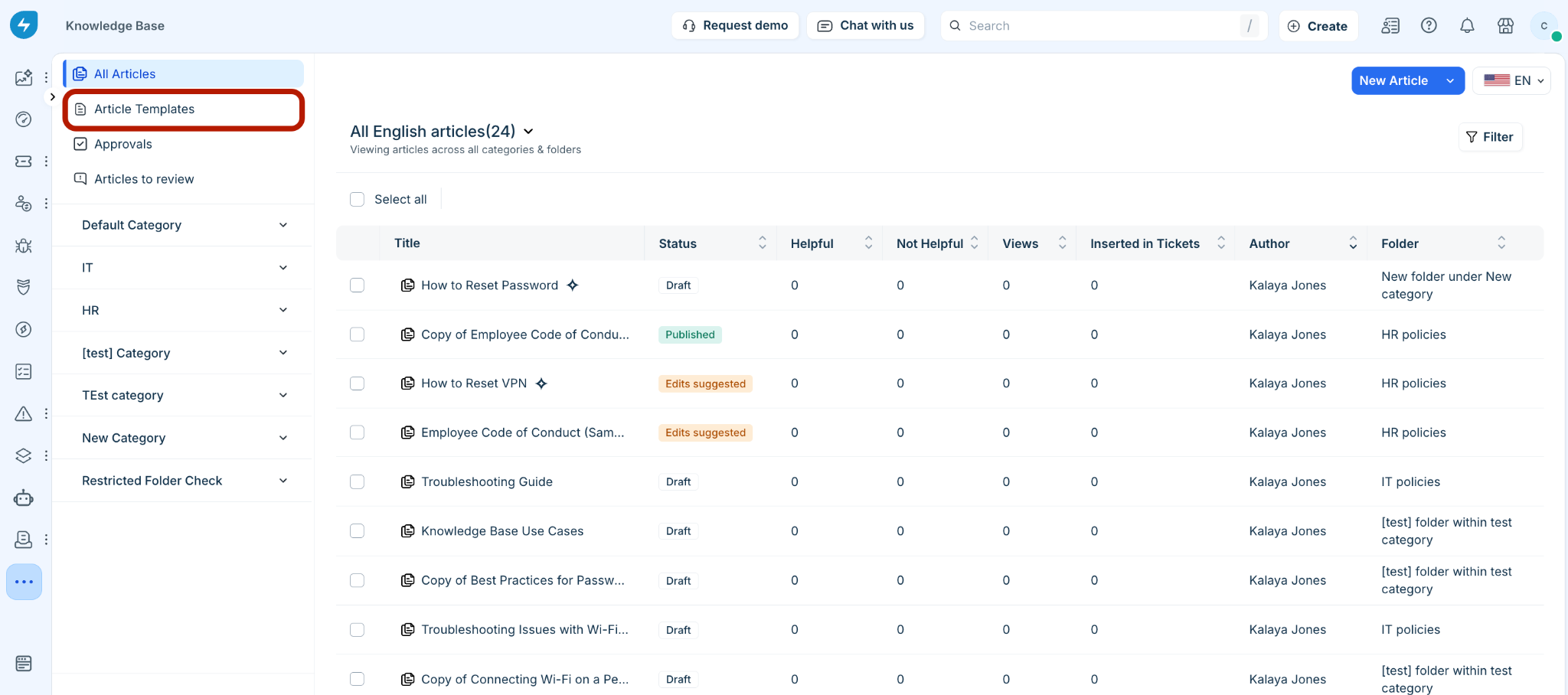
Task: Open the EN language dropdown
Action: [x=1511, y=80]
